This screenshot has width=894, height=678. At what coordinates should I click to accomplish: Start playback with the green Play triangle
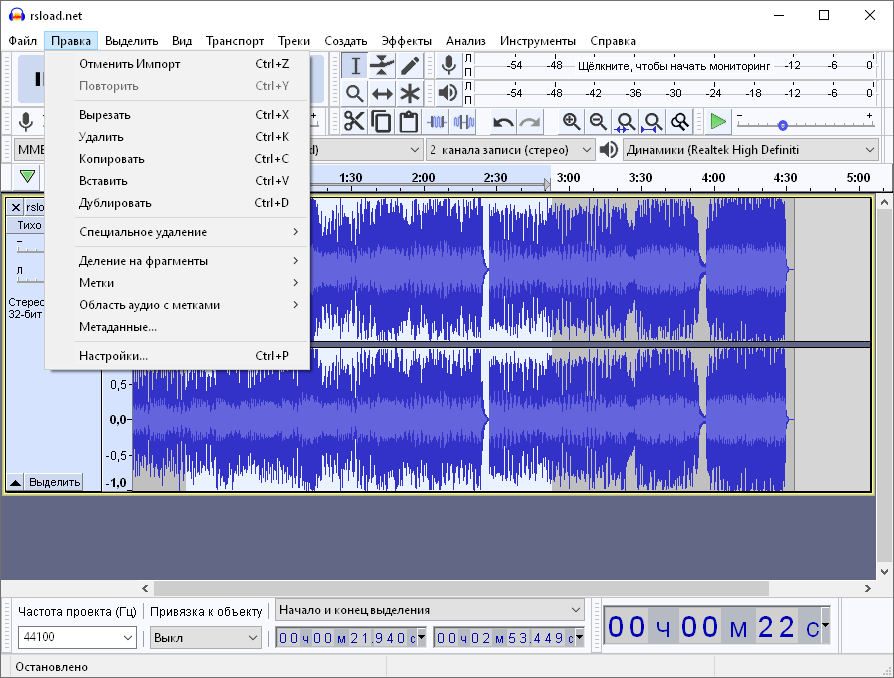pyautogui.click(x=717, y=121)
